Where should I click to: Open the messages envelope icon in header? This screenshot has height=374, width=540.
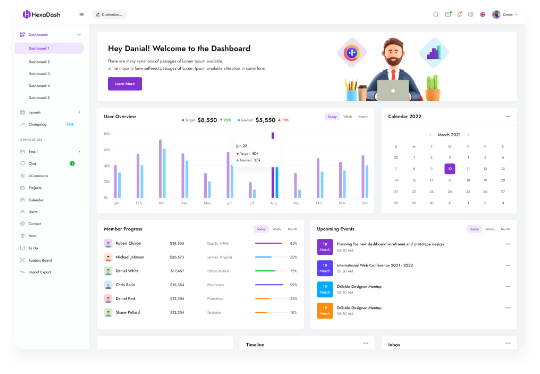click(x=448, y=14)
